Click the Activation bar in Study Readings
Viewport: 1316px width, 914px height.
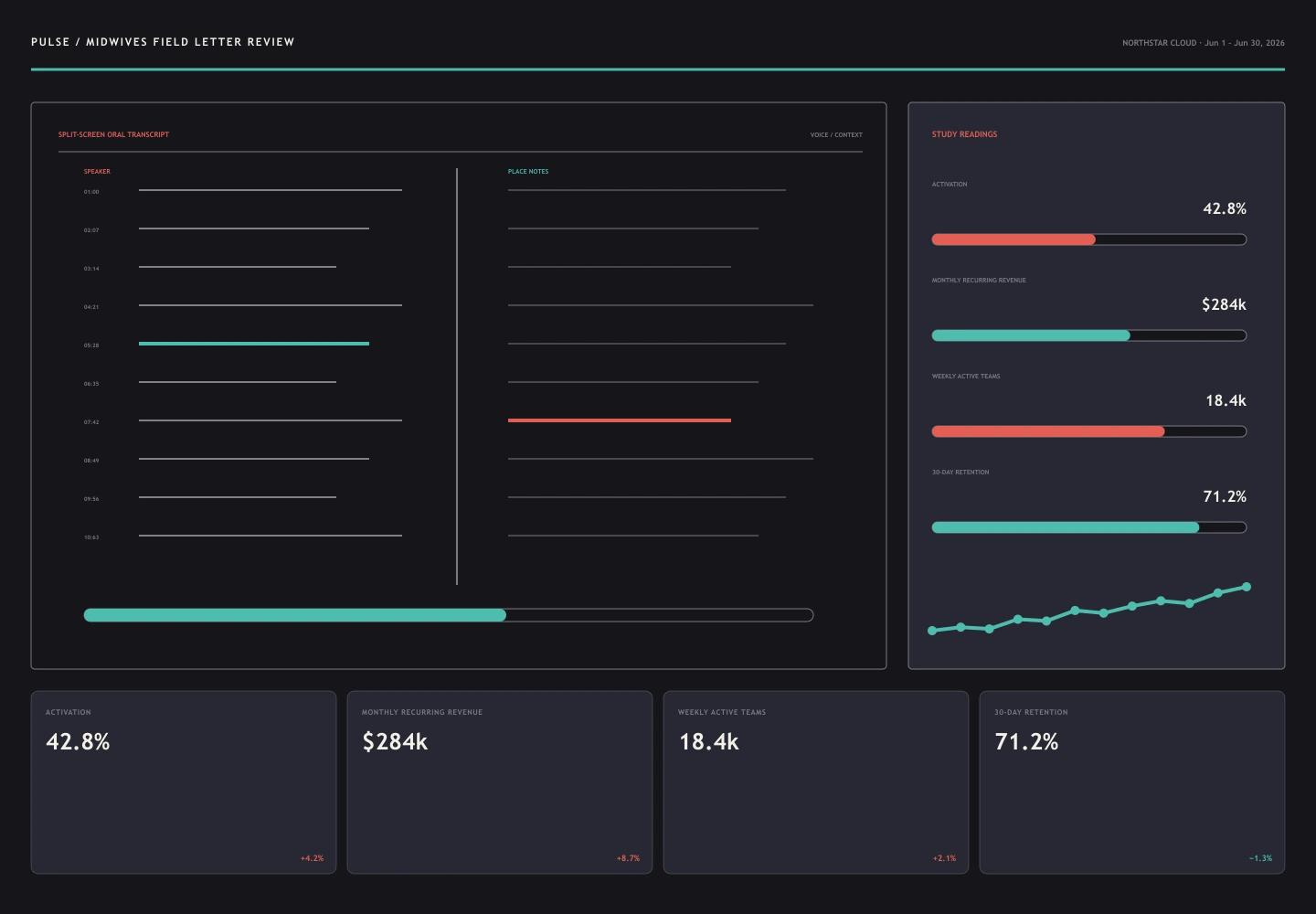(x=1089, y=239)
